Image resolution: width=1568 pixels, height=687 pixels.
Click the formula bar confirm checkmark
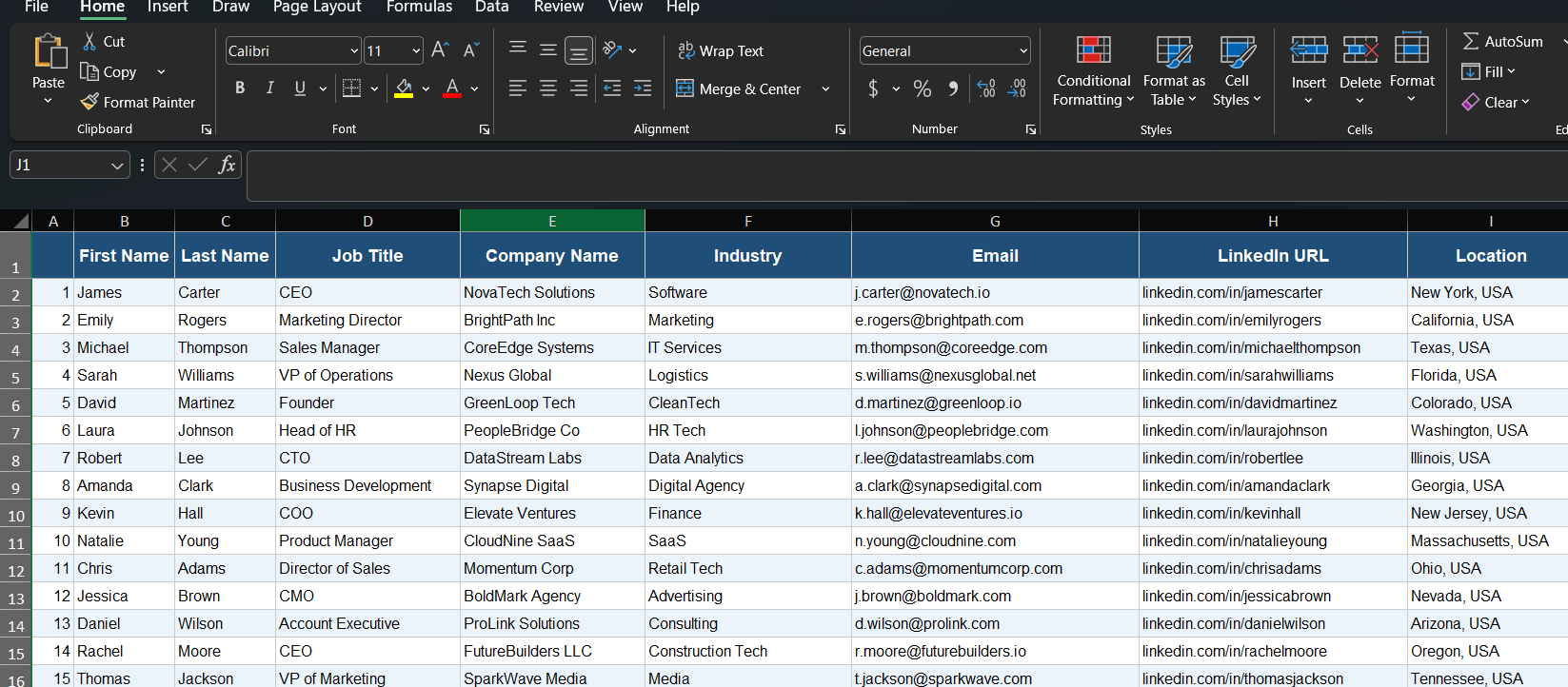click(x=198, y=165)
